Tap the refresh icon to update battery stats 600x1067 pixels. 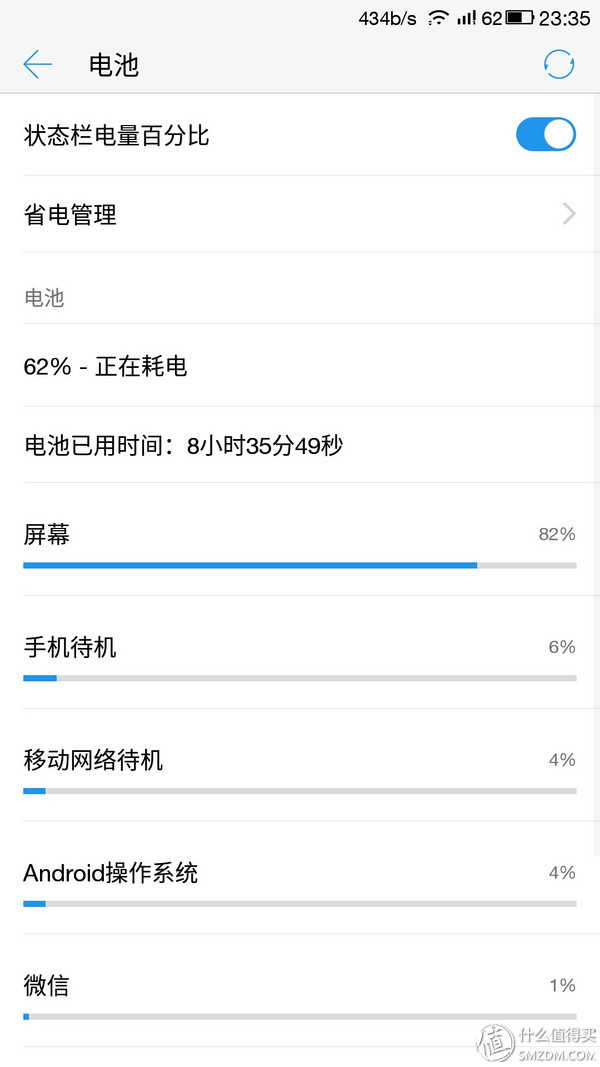point(559,63)
